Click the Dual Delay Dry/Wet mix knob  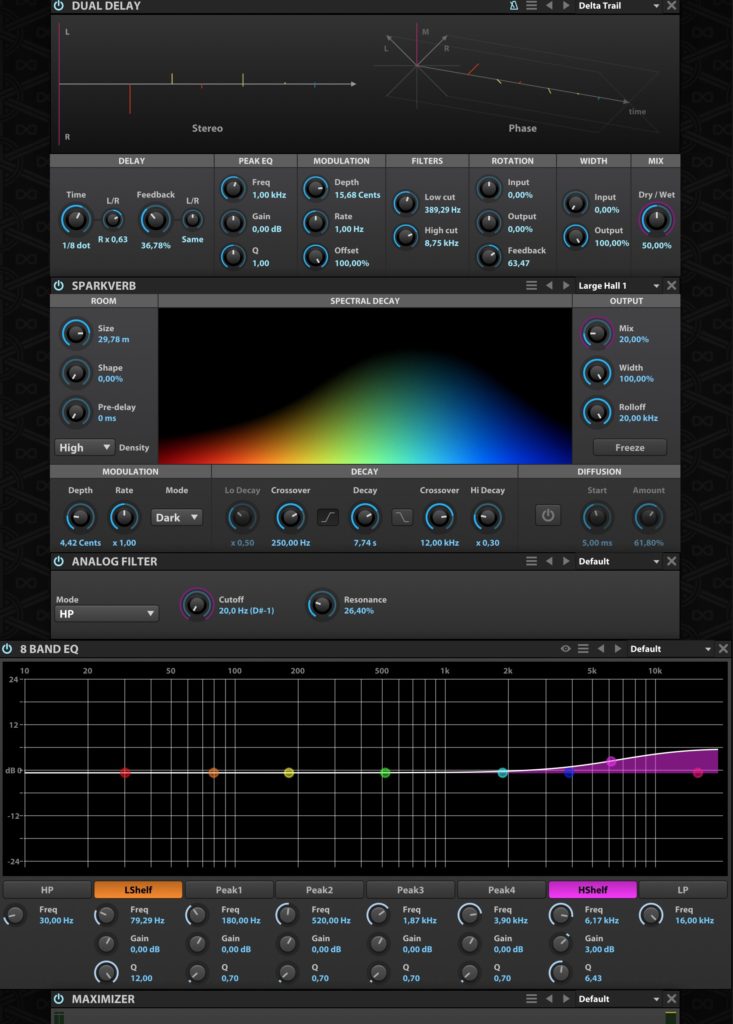[656, 220]
